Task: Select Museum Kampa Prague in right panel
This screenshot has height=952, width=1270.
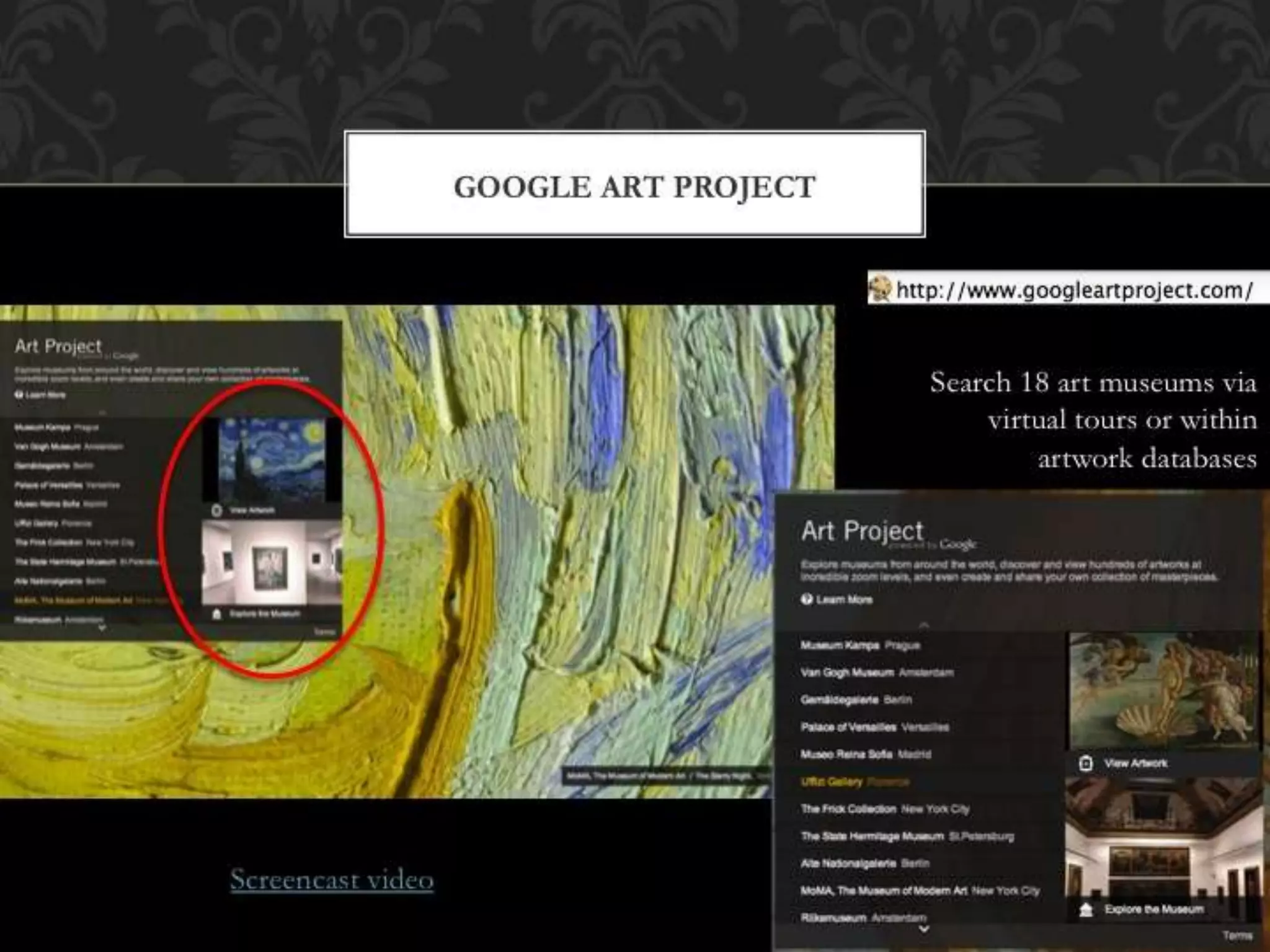Action: coord(860,645)
